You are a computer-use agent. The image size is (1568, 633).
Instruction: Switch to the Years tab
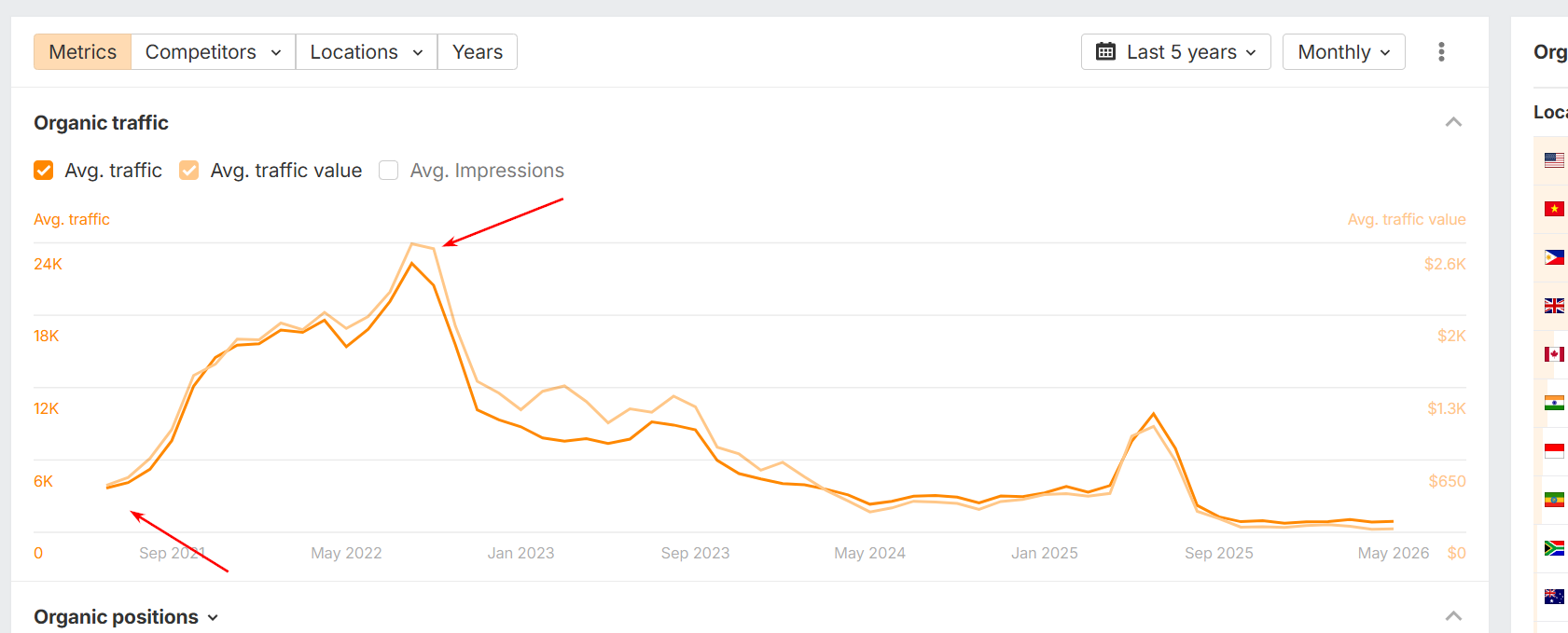click(478, 52)
